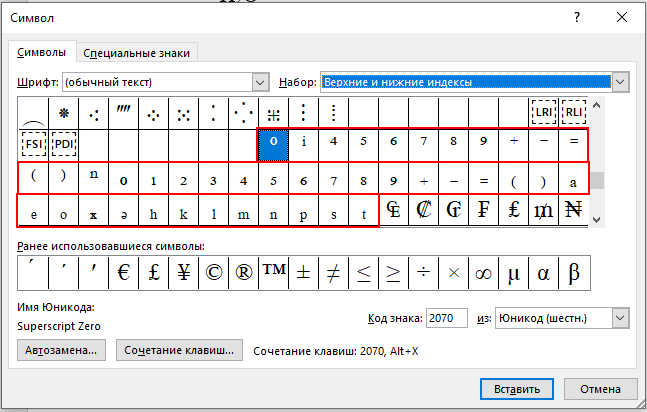Select the infinity symbol in recent symbols
Image resolution: width=647 pixels, height=412 pixels.
click(484, 273)
